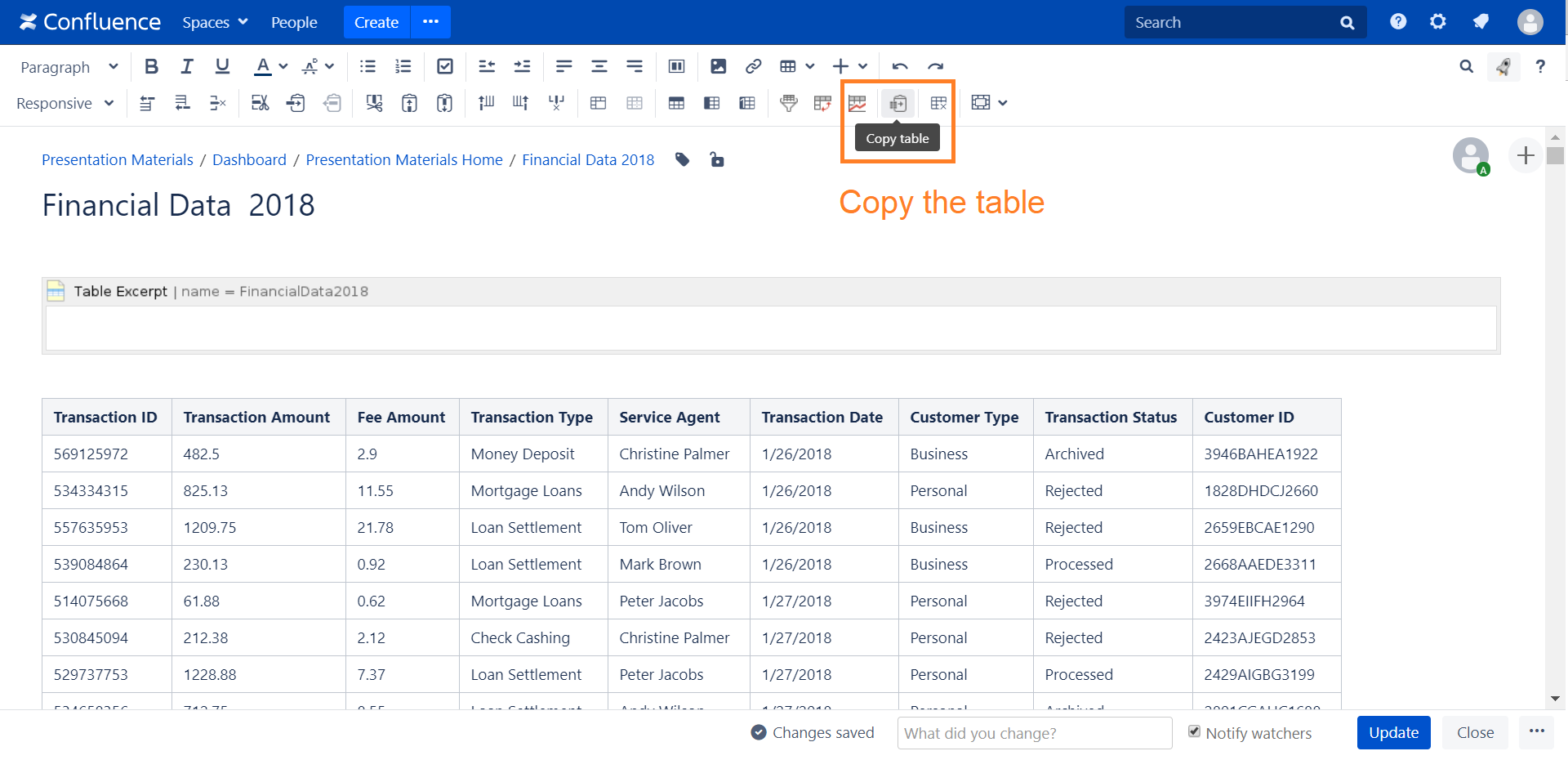Open the Spaces dropdown menu
1568x760 pixels.
tap(214, 22)
